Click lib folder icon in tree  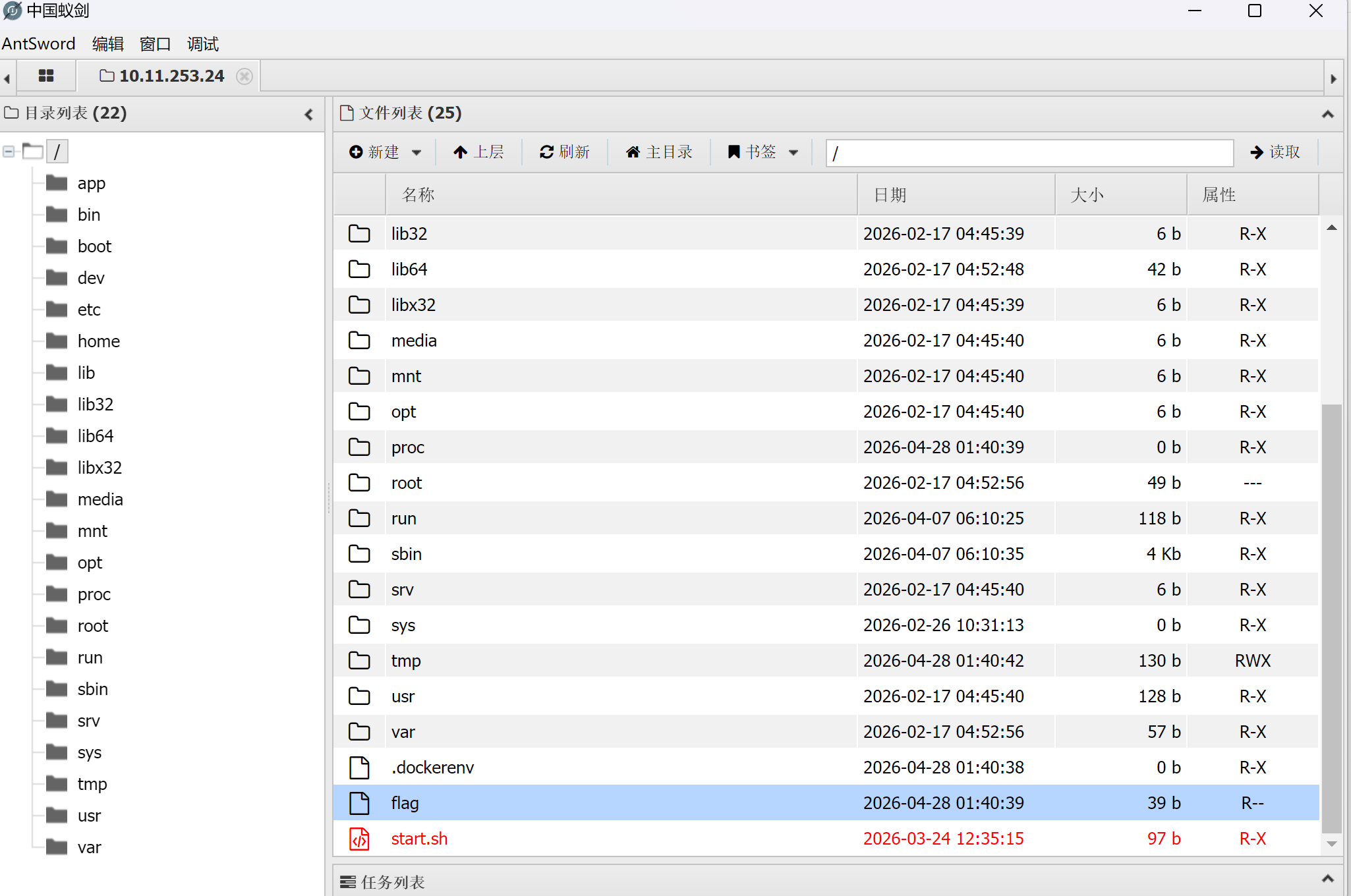57,372
